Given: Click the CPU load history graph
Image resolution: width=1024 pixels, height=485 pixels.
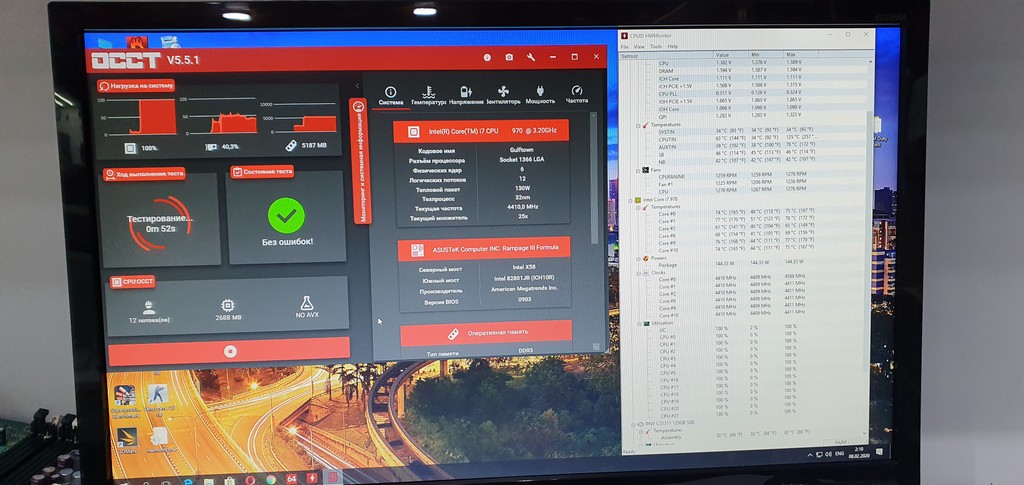Looking at the screenshot, I should click(135, 116).
